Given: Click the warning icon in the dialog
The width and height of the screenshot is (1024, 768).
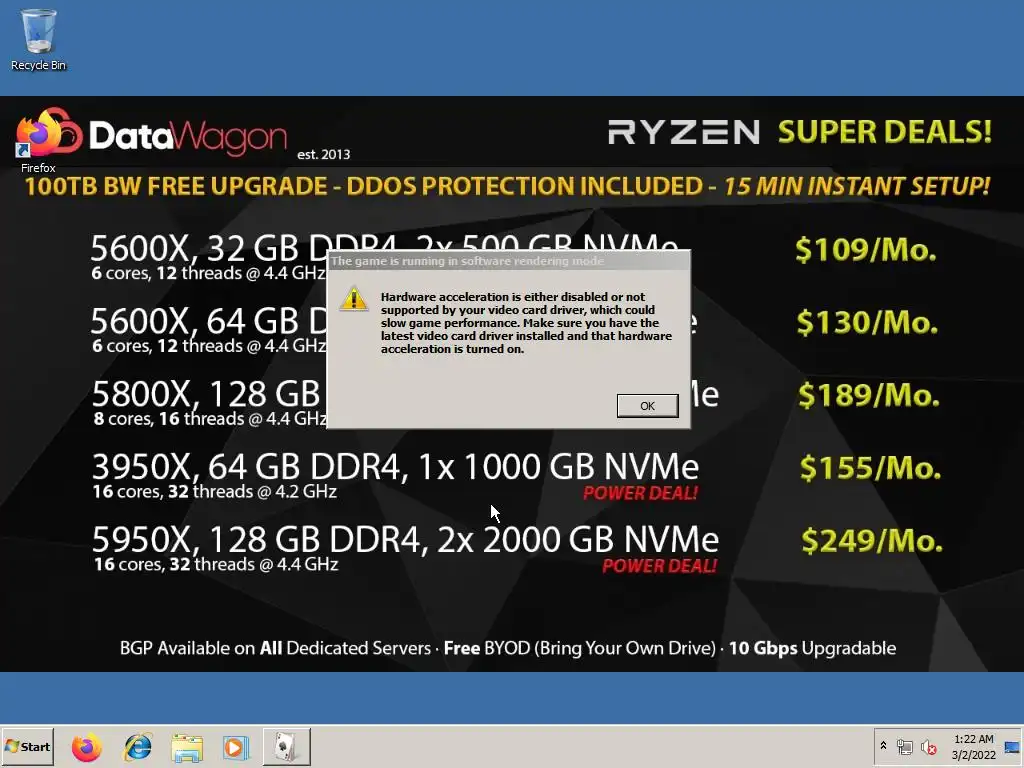Looking at the screenshot, I should pyautogui.click(x=354, y=299).
